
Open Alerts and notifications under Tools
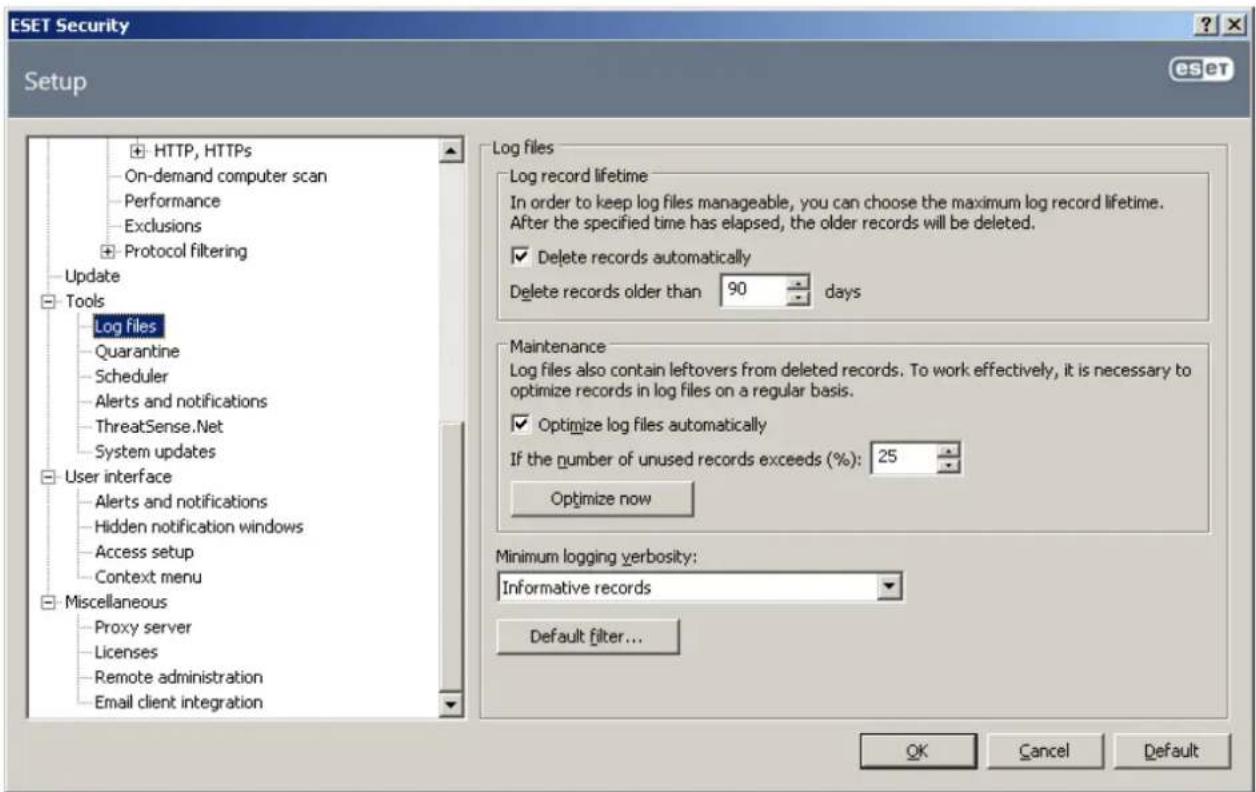tap(180, 401)
